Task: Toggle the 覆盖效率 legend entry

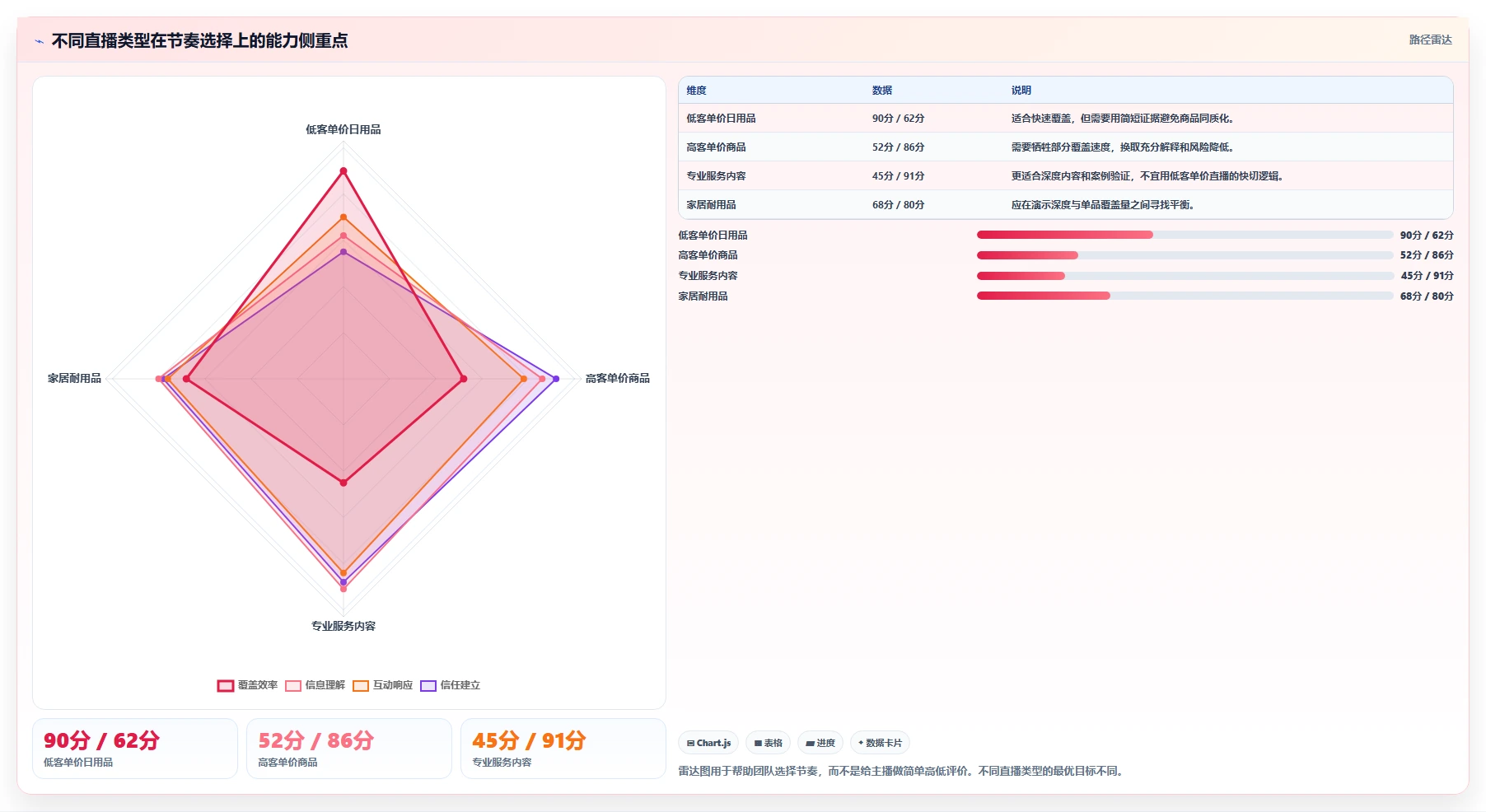Action: click(247, 685)
